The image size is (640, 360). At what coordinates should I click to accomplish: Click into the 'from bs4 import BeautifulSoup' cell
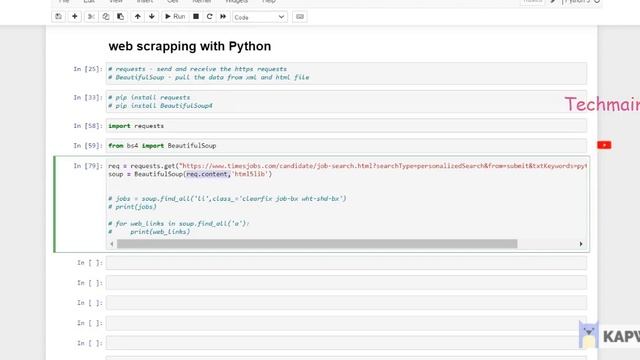click(x=346, y=146)
